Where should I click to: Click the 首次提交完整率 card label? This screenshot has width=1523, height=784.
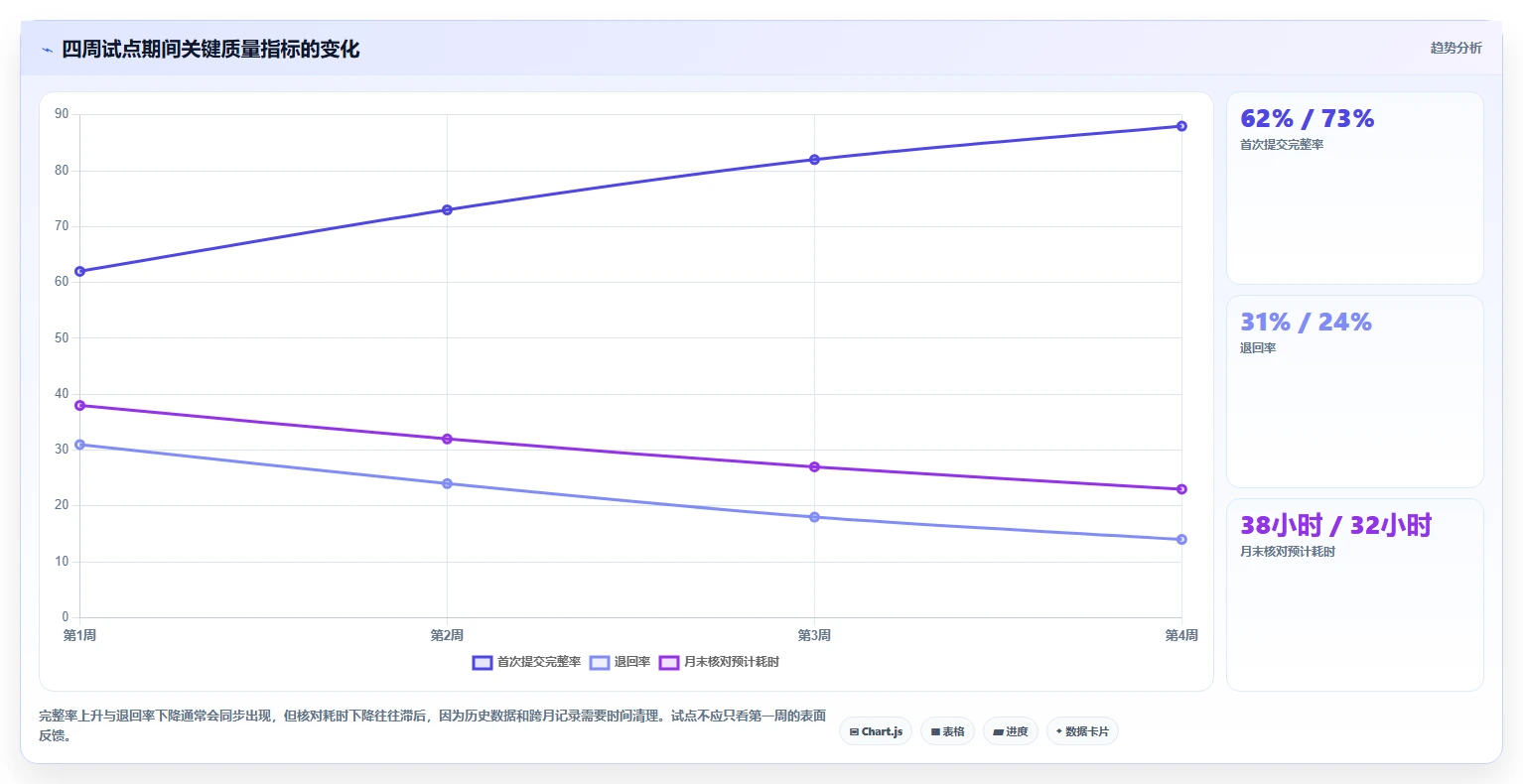(x=1282, y=145)
